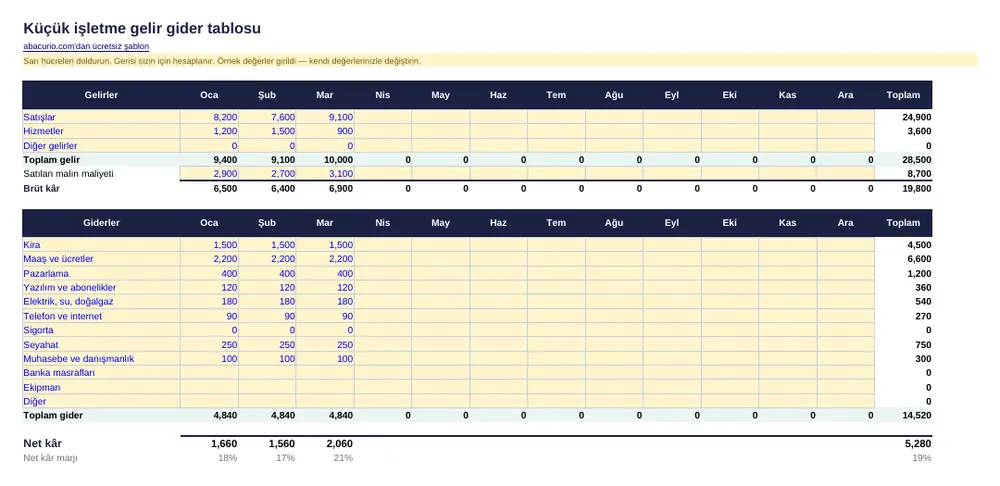Select the Seyahat expense label
1000x486 pixels.
tap(41, 345)
